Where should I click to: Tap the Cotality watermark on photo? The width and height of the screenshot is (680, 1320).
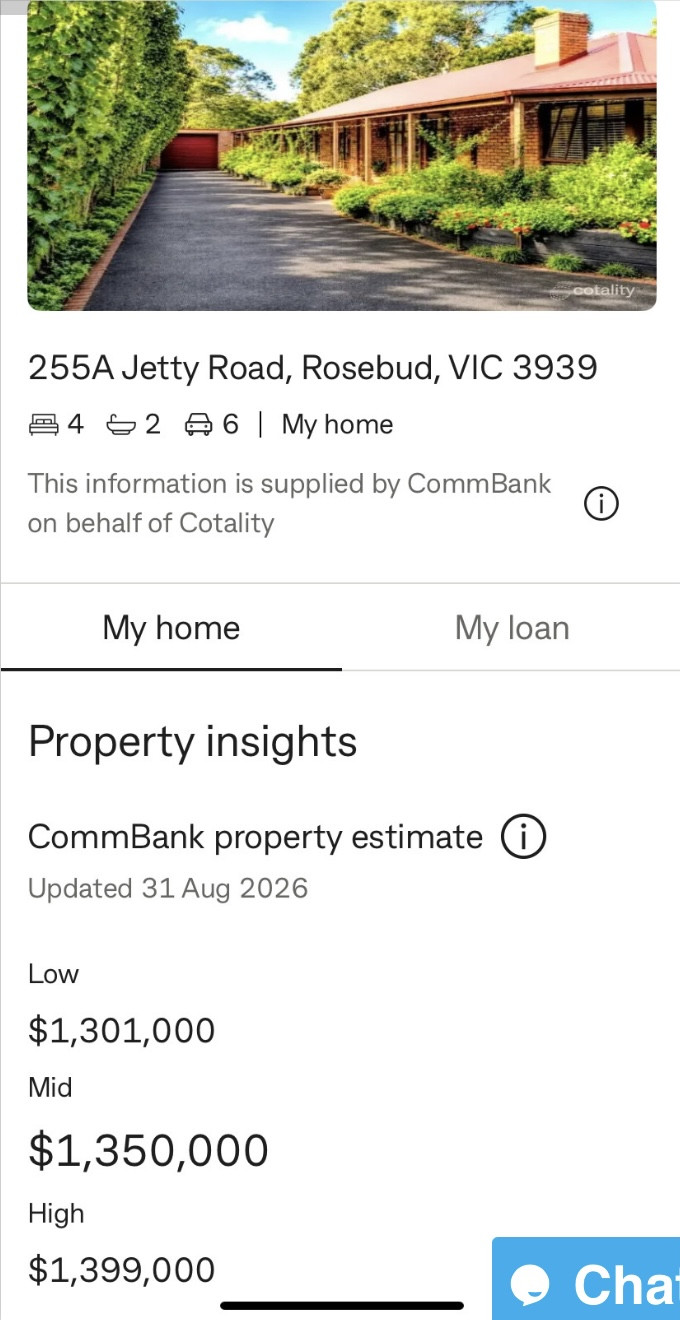pyautogui.click(x=597, y=290)
